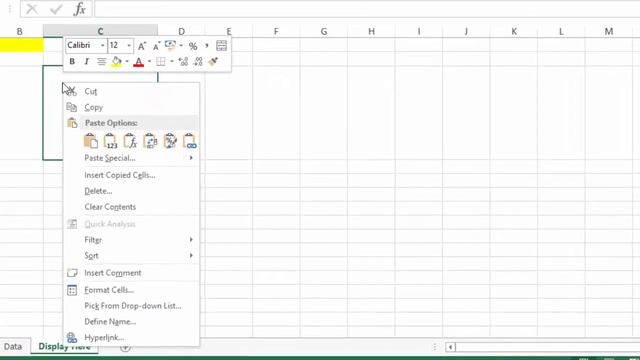Confirm formula entry checkmark button
This screenshot has width=640, height=360.
(x=56, y=9)
